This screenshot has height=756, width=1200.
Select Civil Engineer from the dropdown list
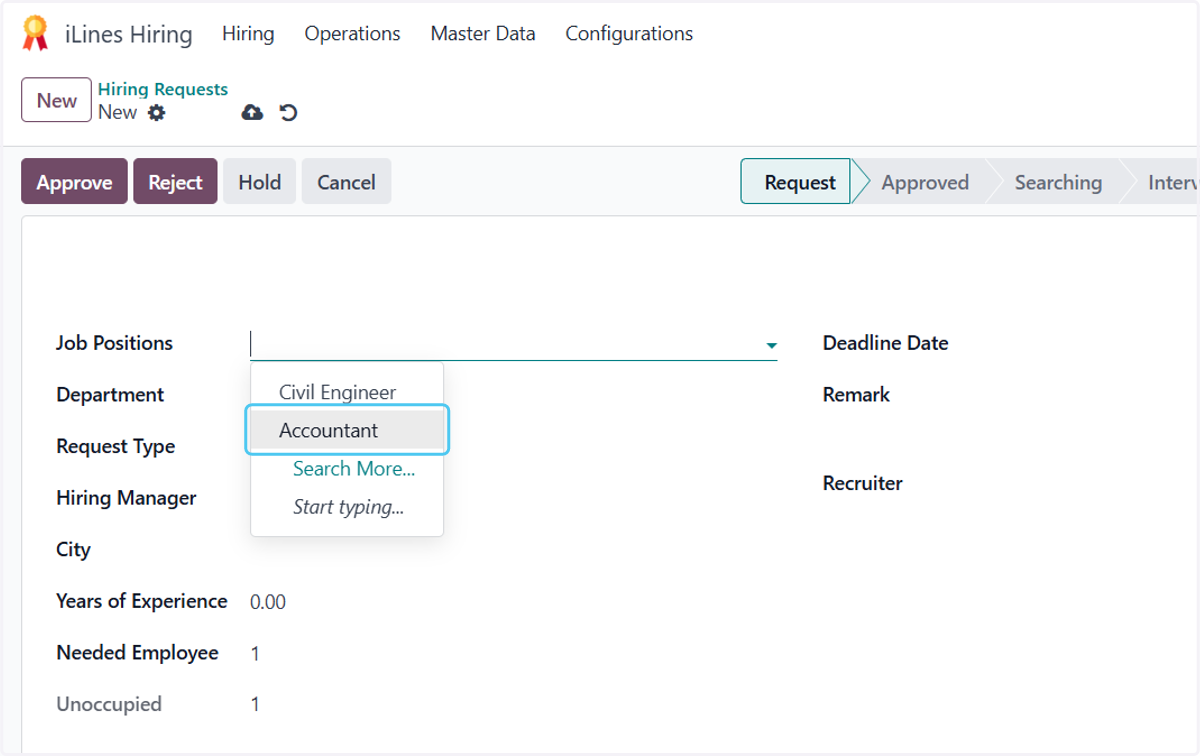(347, 392)
